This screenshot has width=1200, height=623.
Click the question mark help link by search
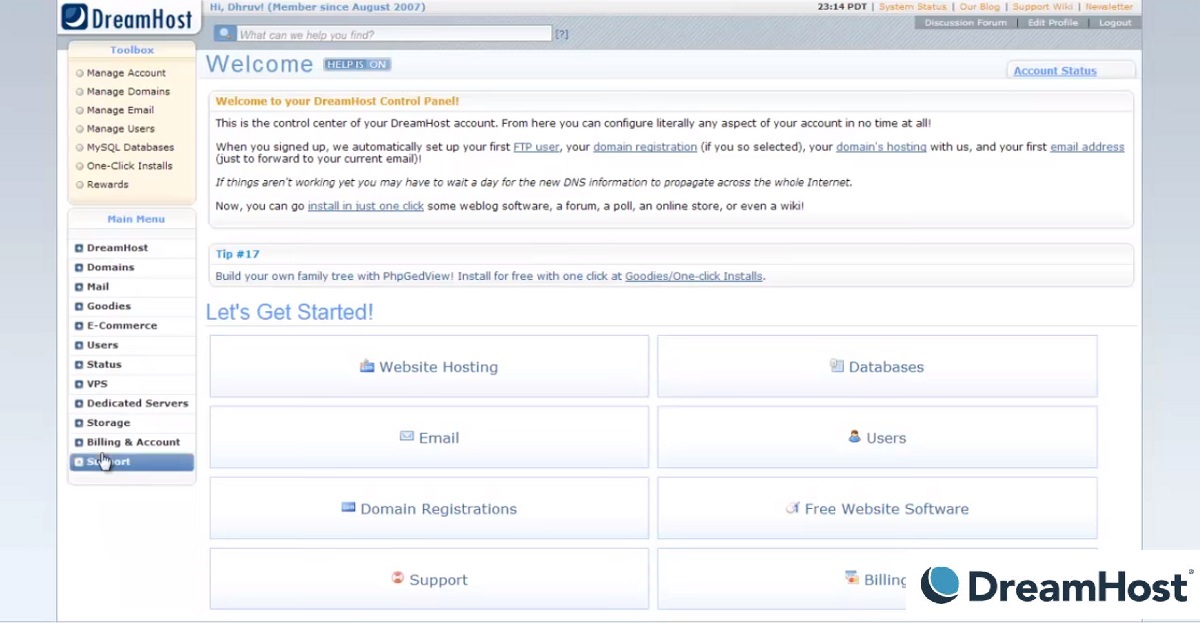coord(562,34)
